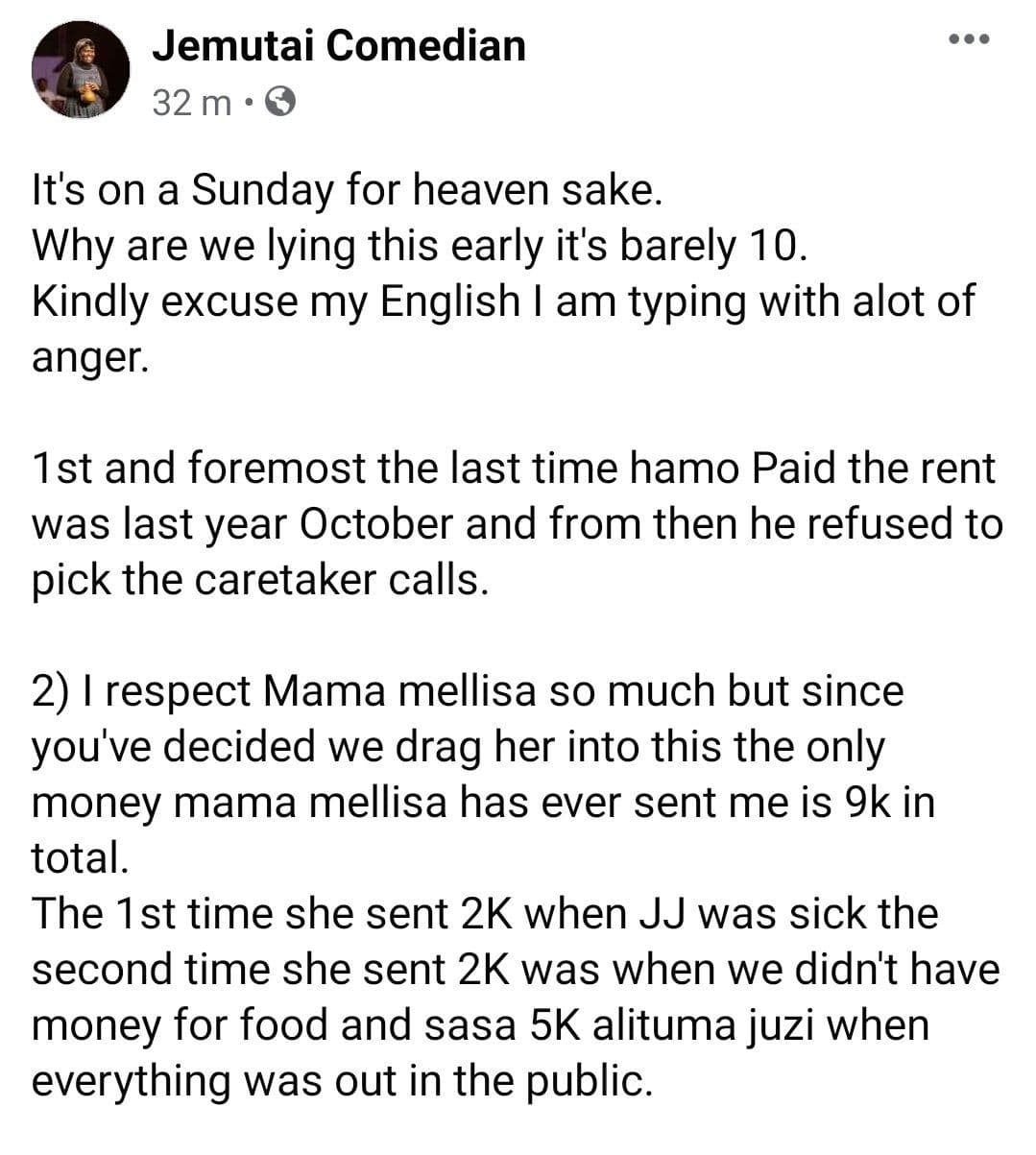Open the three-dot post options menu
Screen dimensions: 1036x1155
tap(968, 39)
